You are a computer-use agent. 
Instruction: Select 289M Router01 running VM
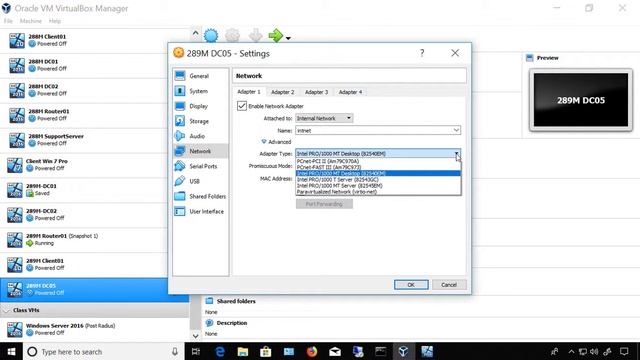[x=95, y=240]
